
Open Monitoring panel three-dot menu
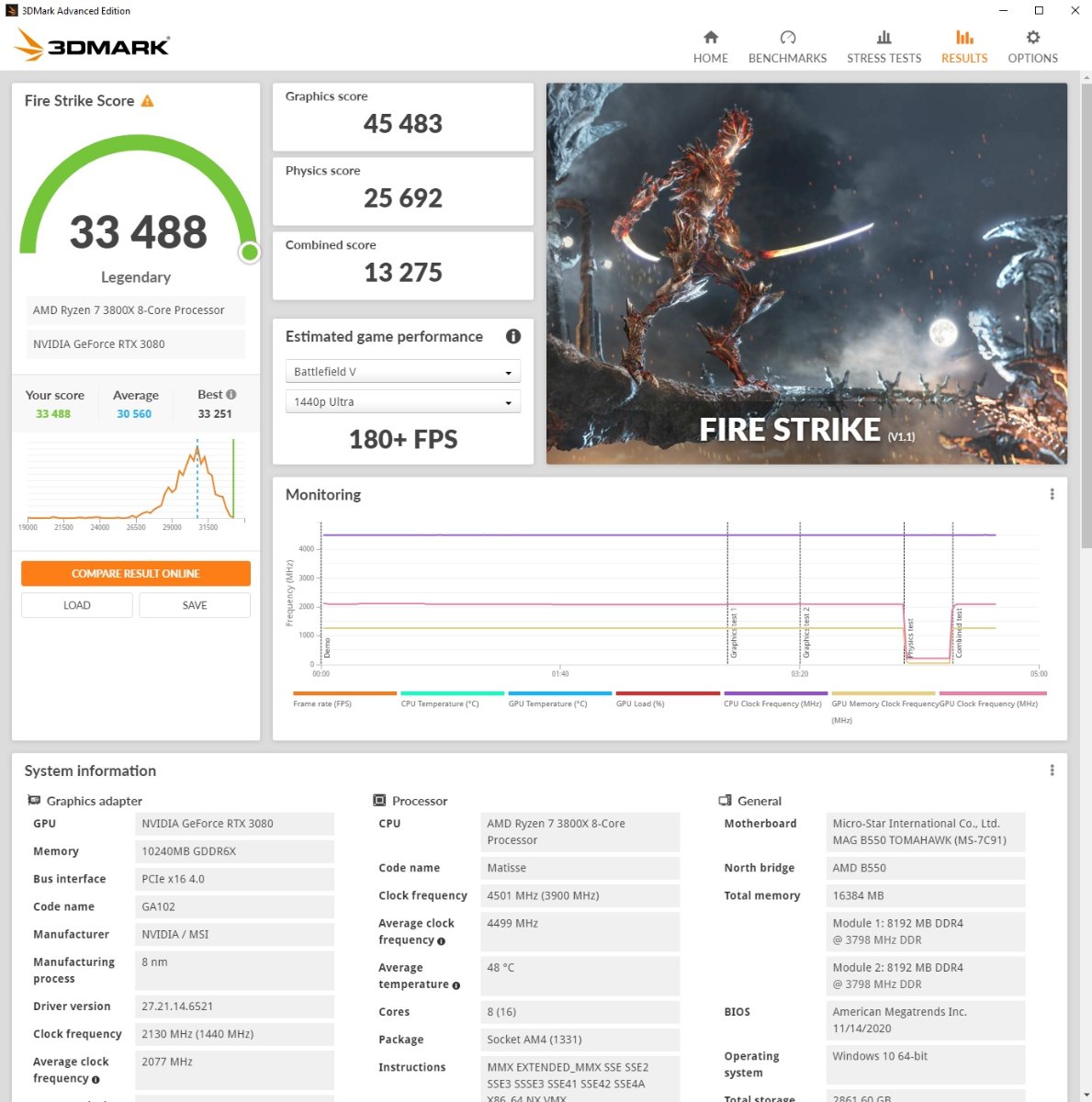click(x=1052, y=494)
